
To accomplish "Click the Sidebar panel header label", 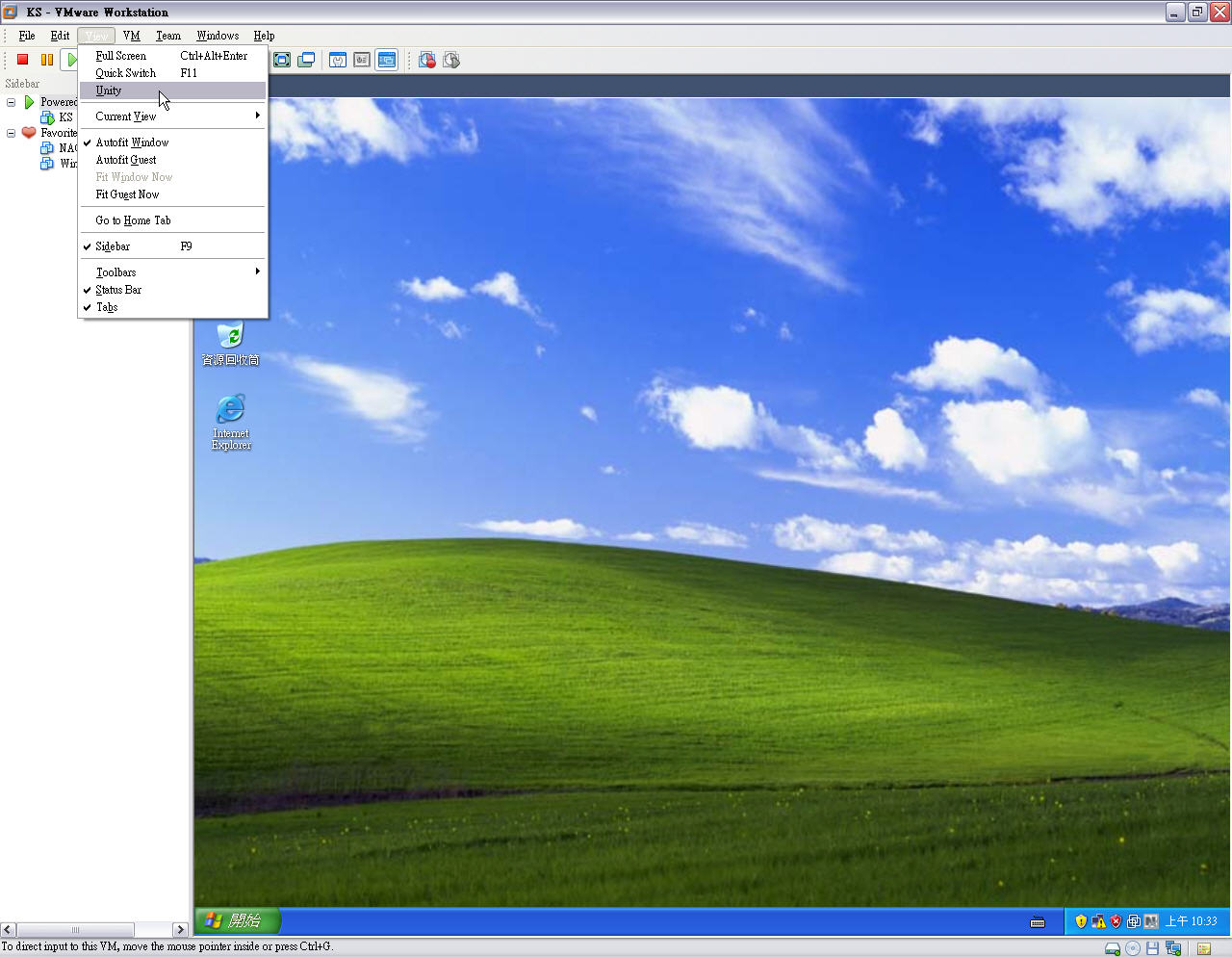I will (x=22, y=84).
